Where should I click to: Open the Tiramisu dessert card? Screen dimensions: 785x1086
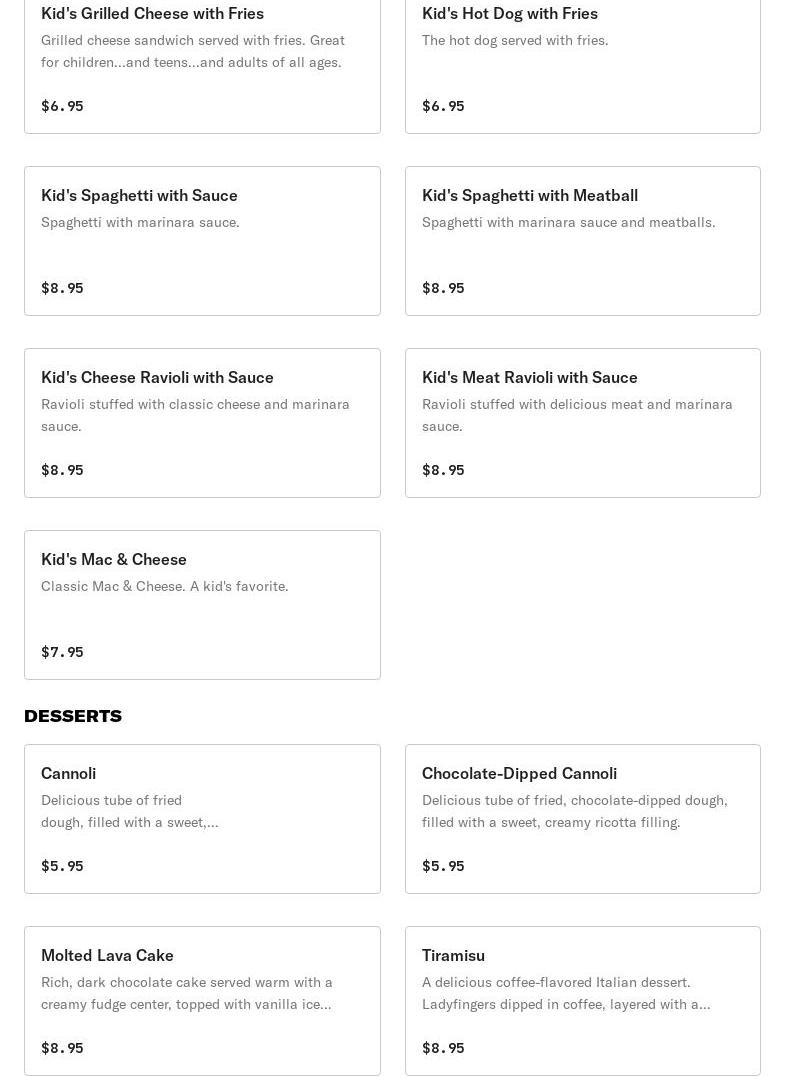pos(583,1001)
